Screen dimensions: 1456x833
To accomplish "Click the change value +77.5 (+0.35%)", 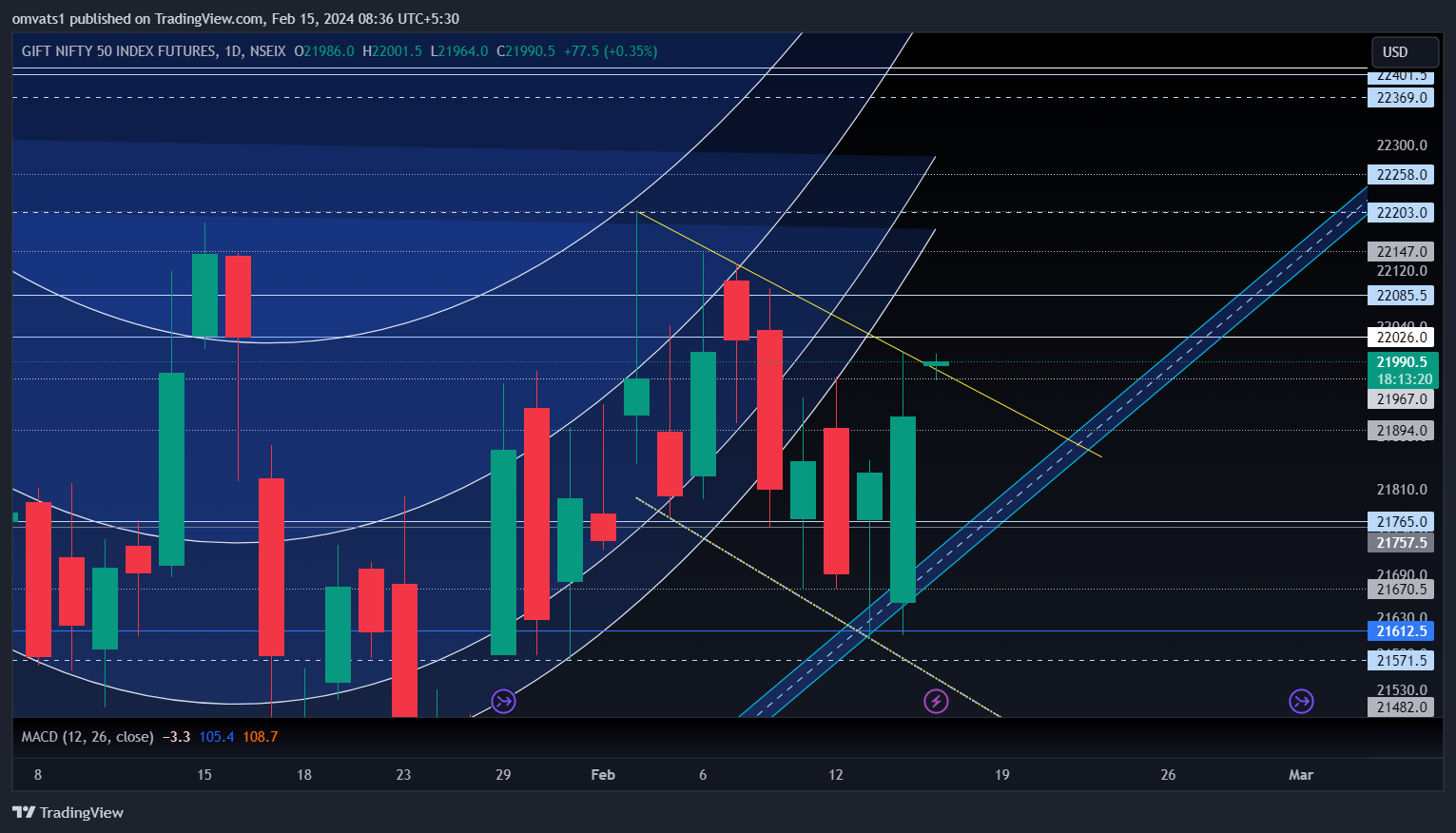I will [x=611, y=51].
